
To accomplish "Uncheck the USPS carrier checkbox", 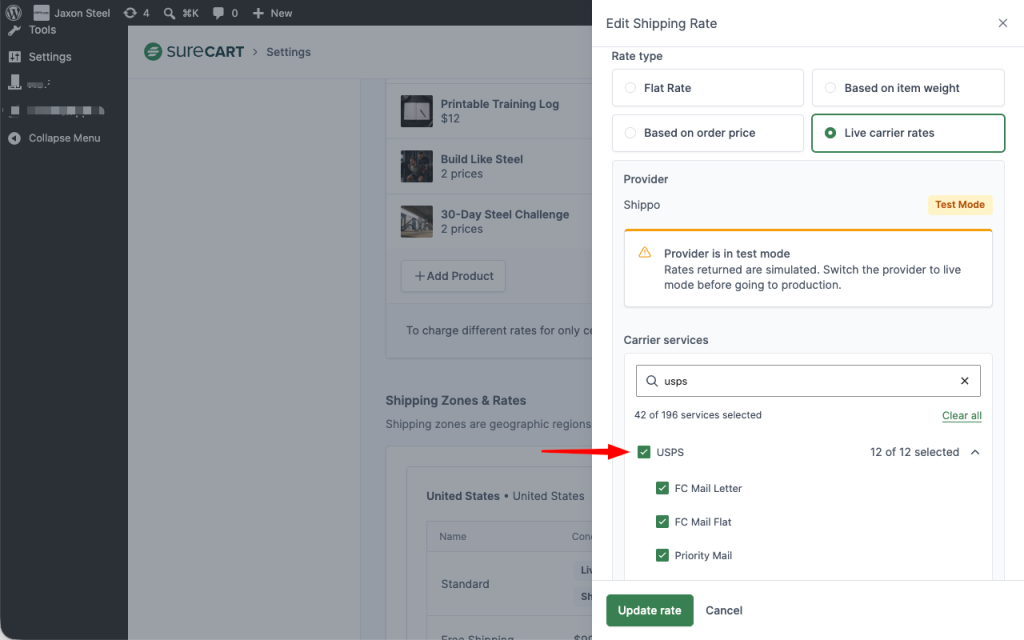I will coord(644,452).
